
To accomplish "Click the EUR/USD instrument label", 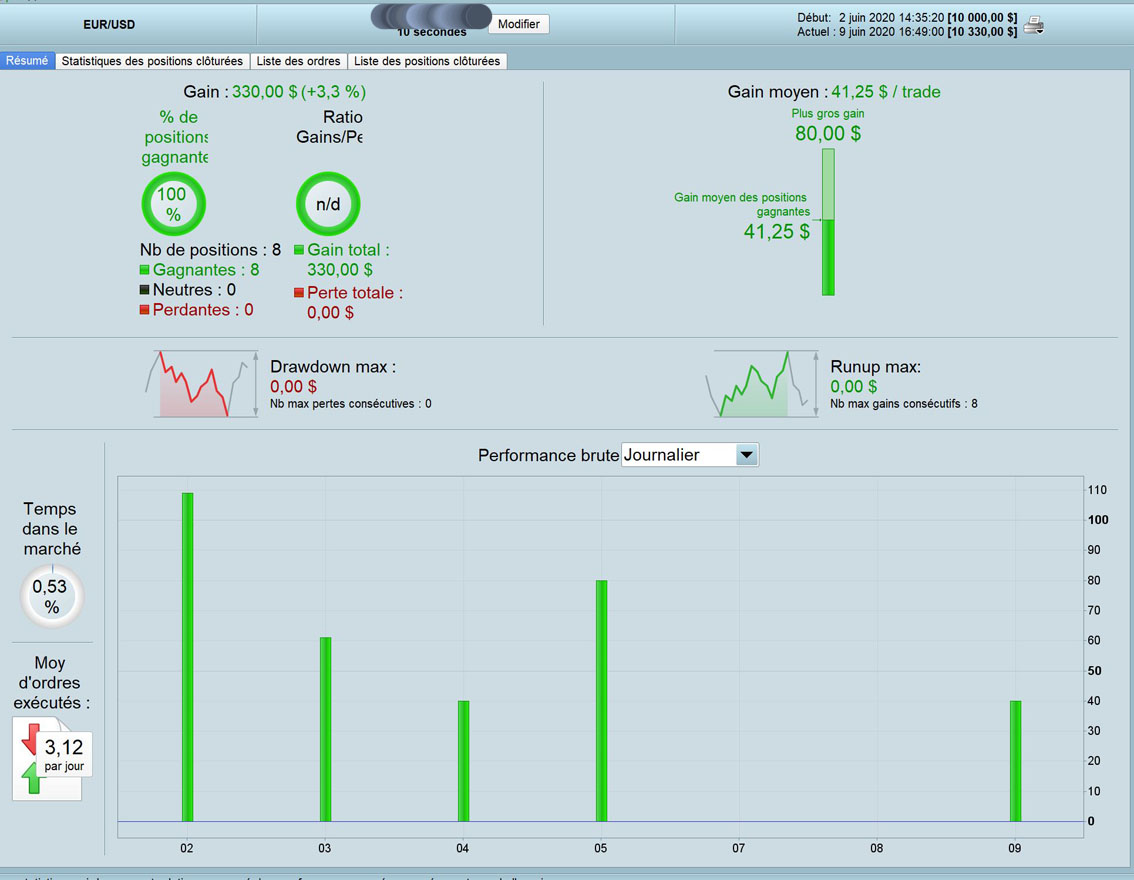I will (109, 25).
